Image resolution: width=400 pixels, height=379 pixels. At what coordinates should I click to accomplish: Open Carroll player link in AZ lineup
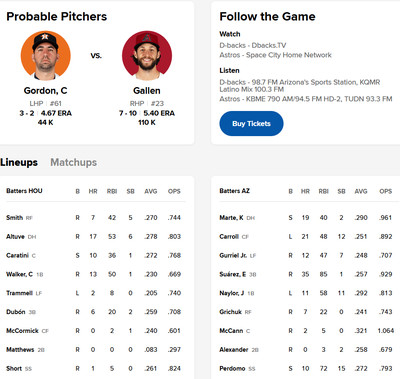[229, 237]
